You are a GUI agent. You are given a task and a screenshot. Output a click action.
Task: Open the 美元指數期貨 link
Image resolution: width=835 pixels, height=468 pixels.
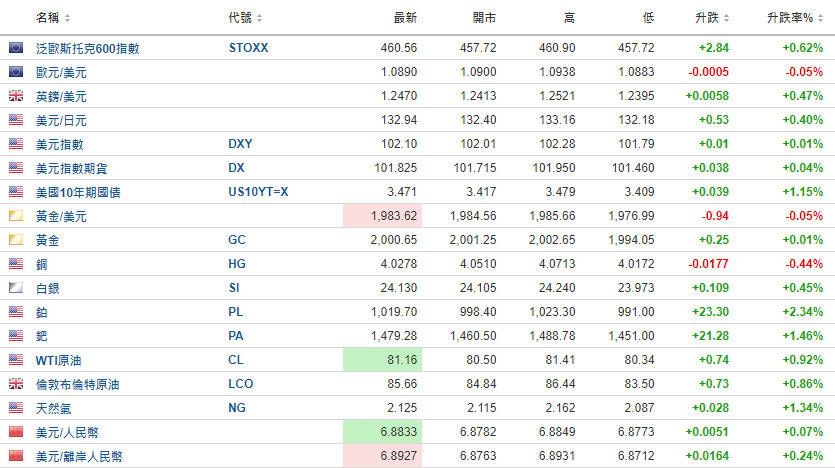[71, 168]
